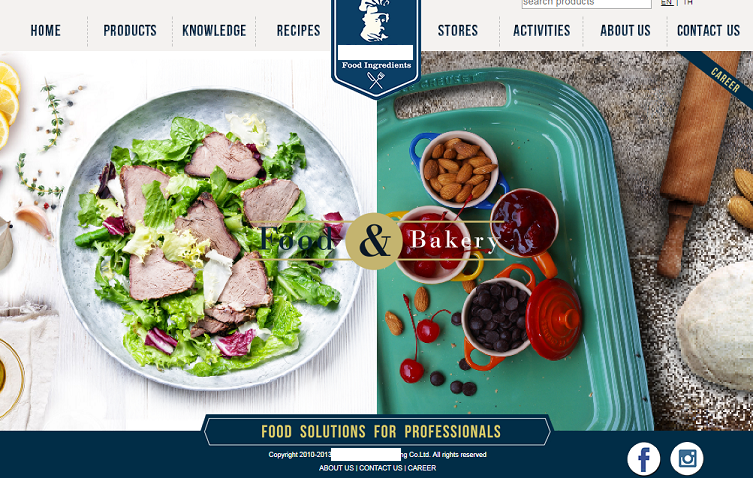Click the crossed fork and spatula icon
Screen dimensions: 753x478
point(376,80)
